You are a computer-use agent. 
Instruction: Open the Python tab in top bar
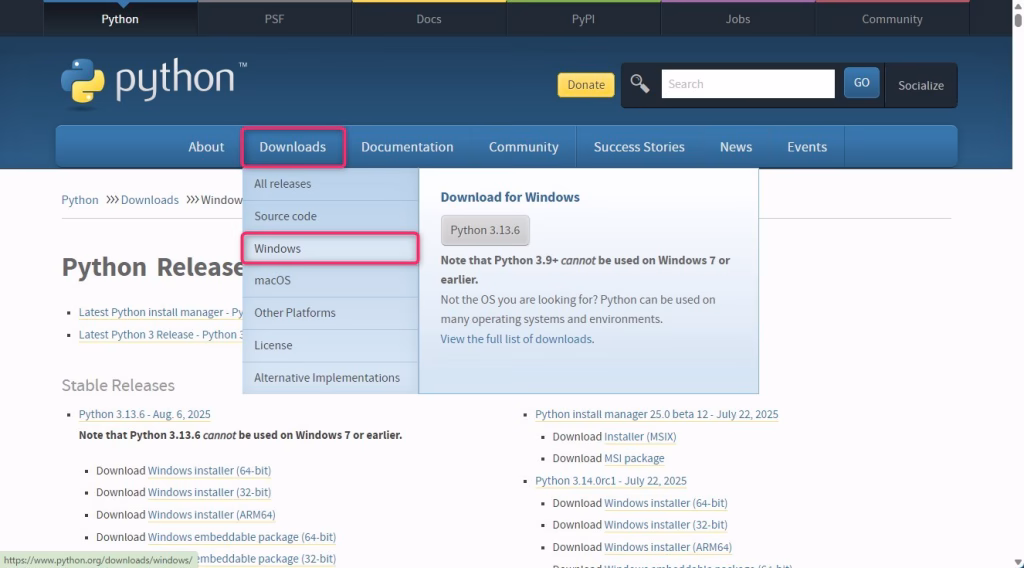click(120, 19)
